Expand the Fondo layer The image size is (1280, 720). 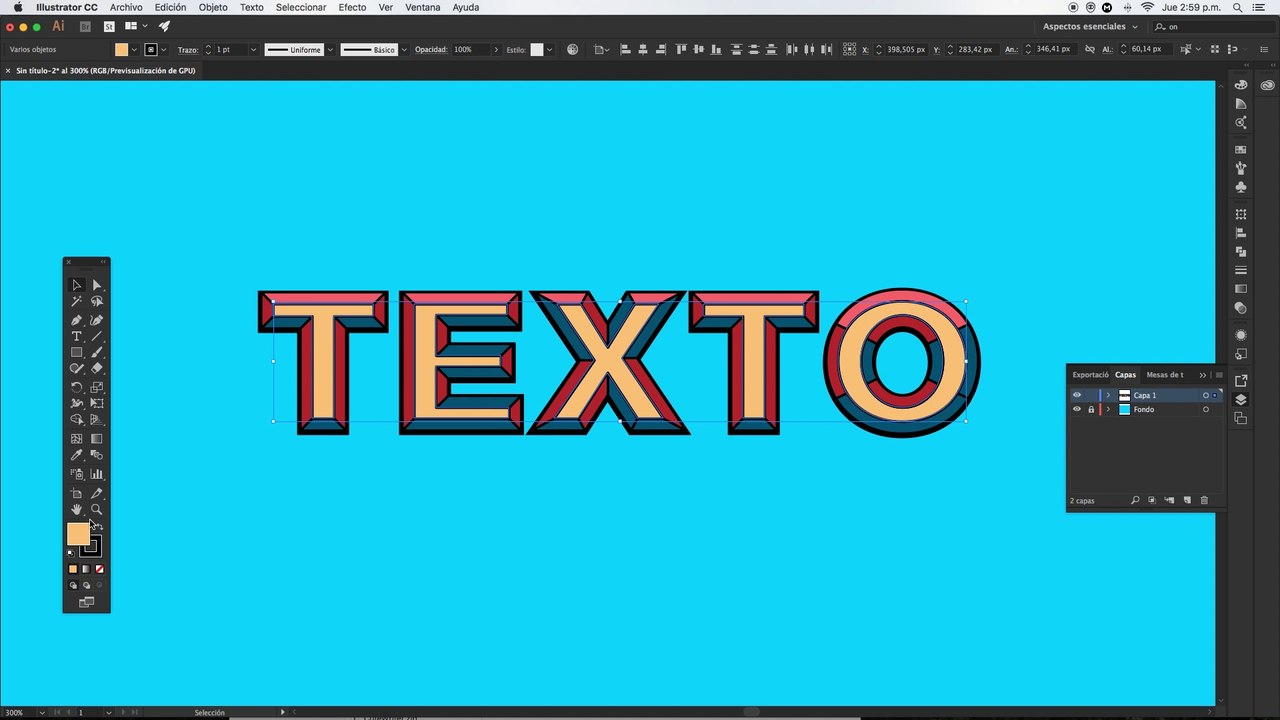(1108, 409)
